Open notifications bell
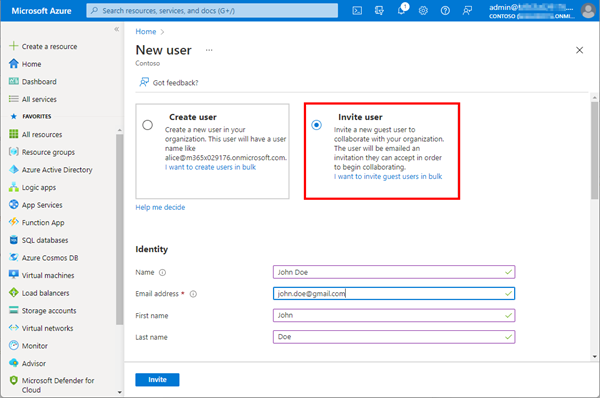Viewport: 600px width, 398px height. pyautogui.click(x=401, y=10)
